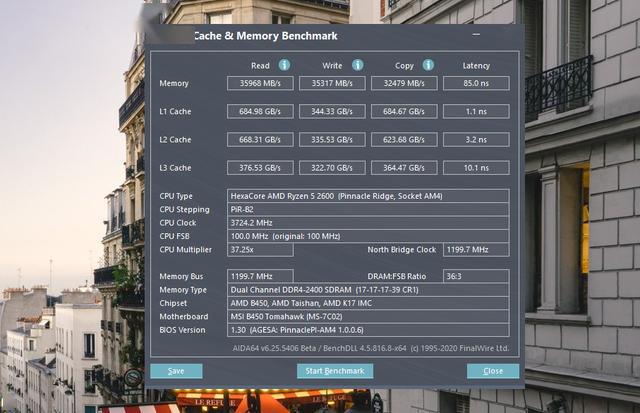Select the Memory Write result field
Image resolution: width=640 pixels, height=413 pixels.
pyautogui.click(x=332, y=83)
